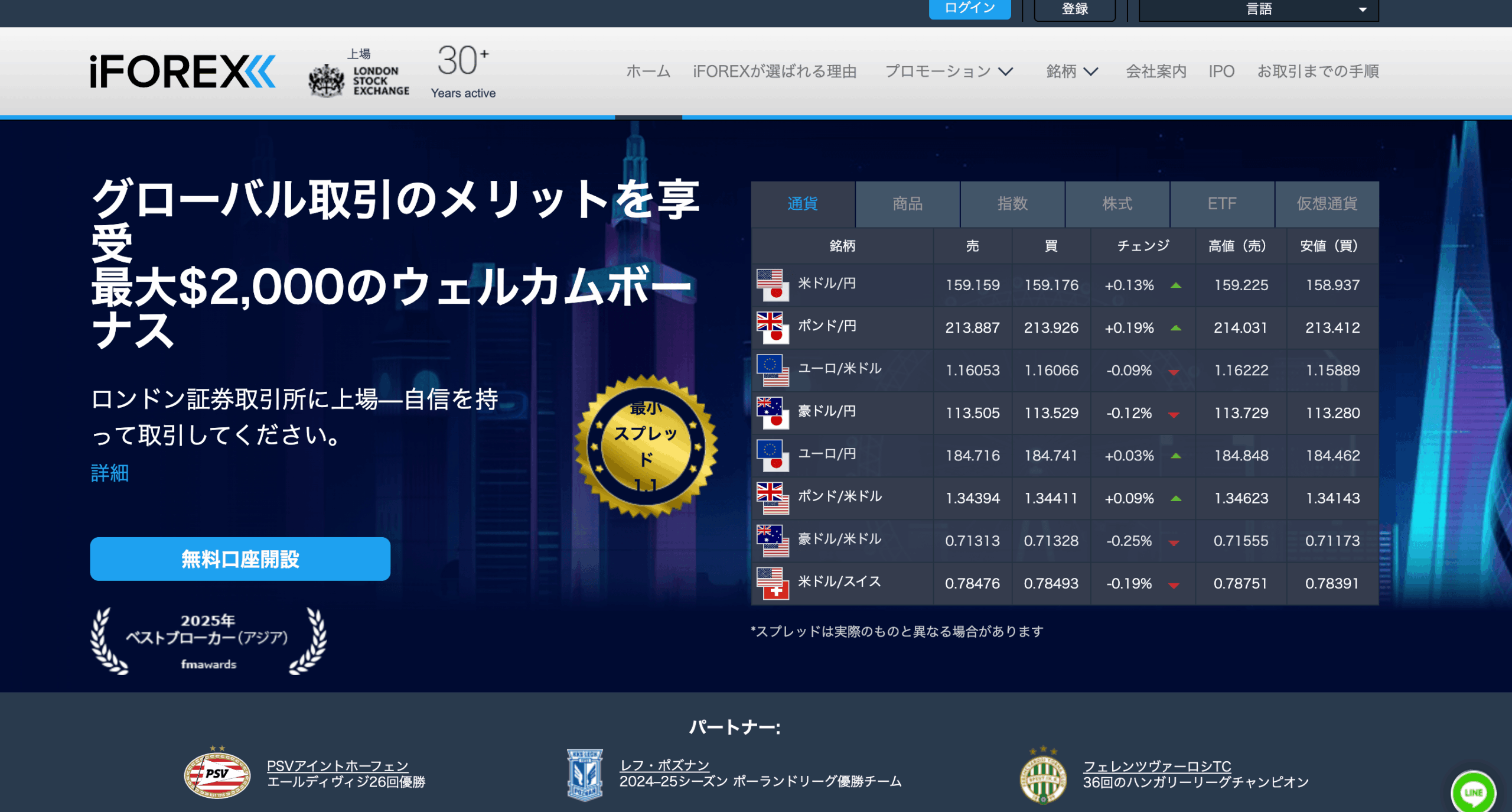The width and height of the screenshot is (1512, 812).
Task: Click the 2025年 ベストブローカー fmawards laurel badge
Action: (x=208, y=641)
